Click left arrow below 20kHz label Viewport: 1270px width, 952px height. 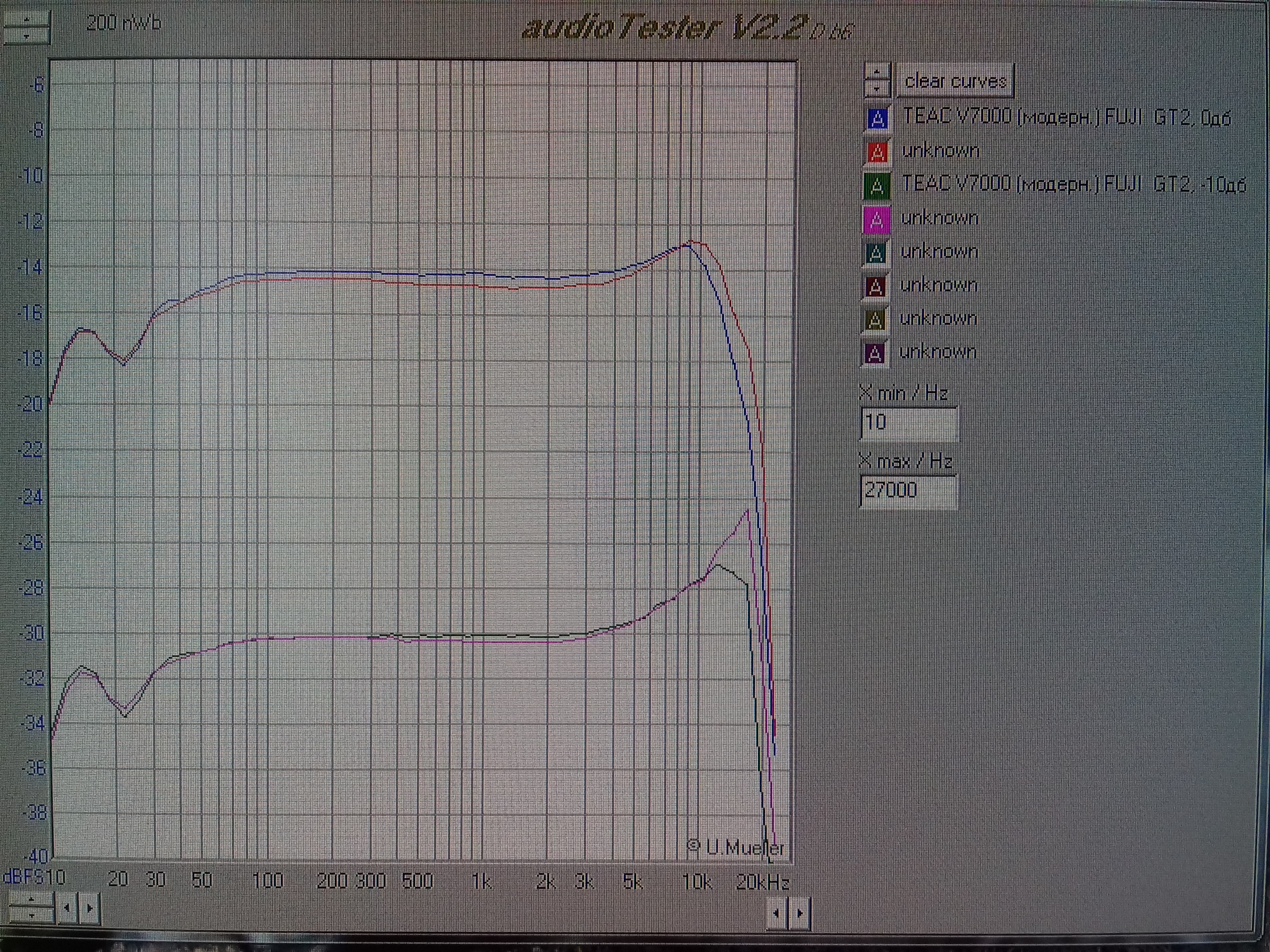[x=776, y=913]
